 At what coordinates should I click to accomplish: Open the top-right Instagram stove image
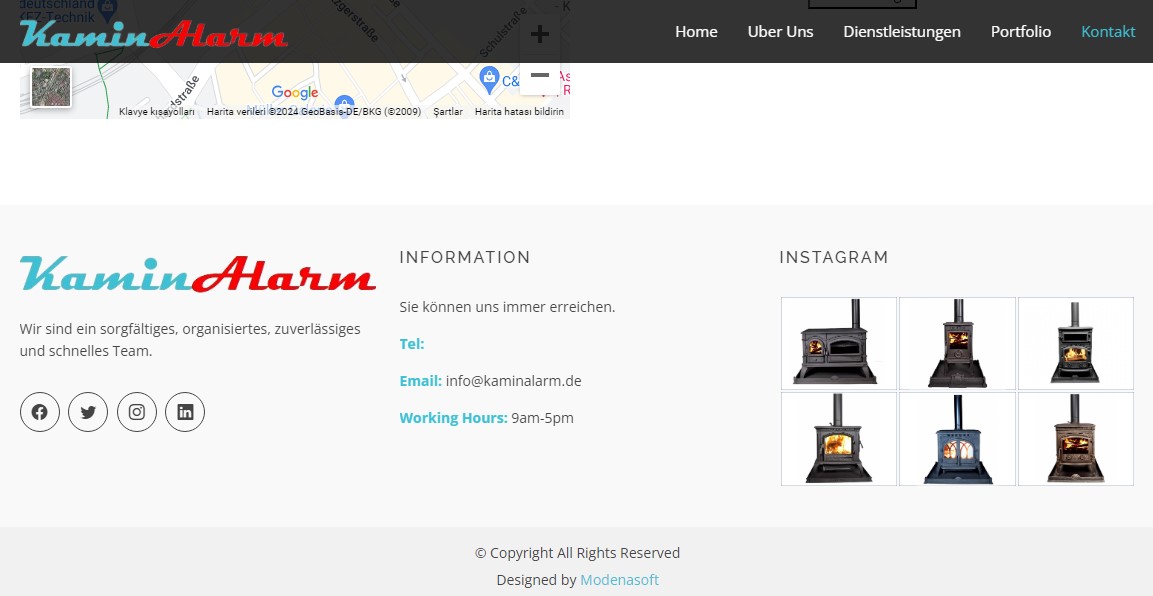(1075, 343)
